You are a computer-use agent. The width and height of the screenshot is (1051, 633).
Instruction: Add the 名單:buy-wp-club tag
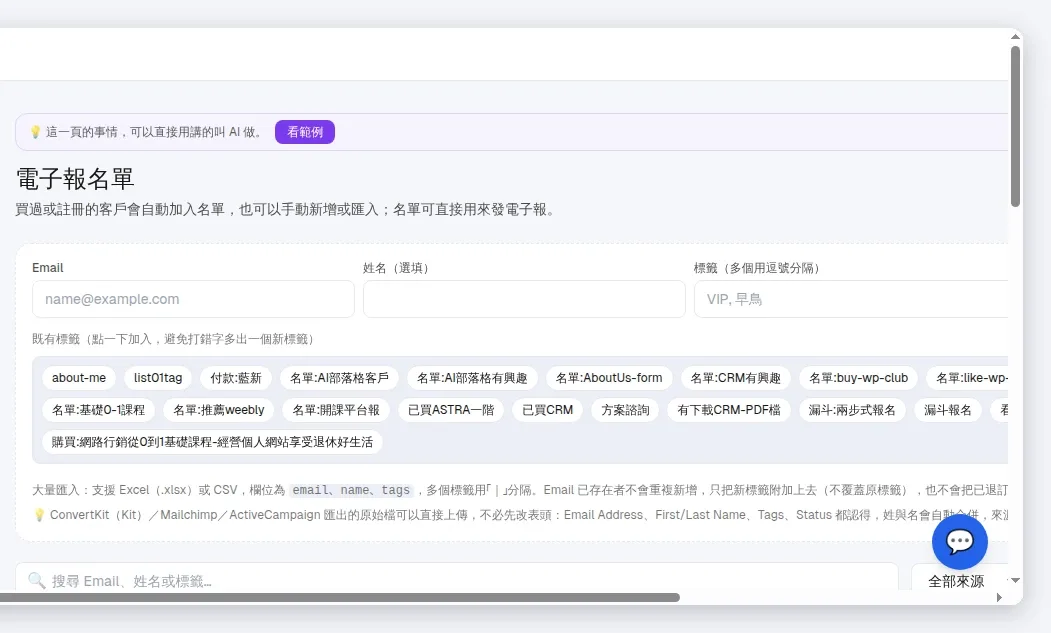(859, 378)
